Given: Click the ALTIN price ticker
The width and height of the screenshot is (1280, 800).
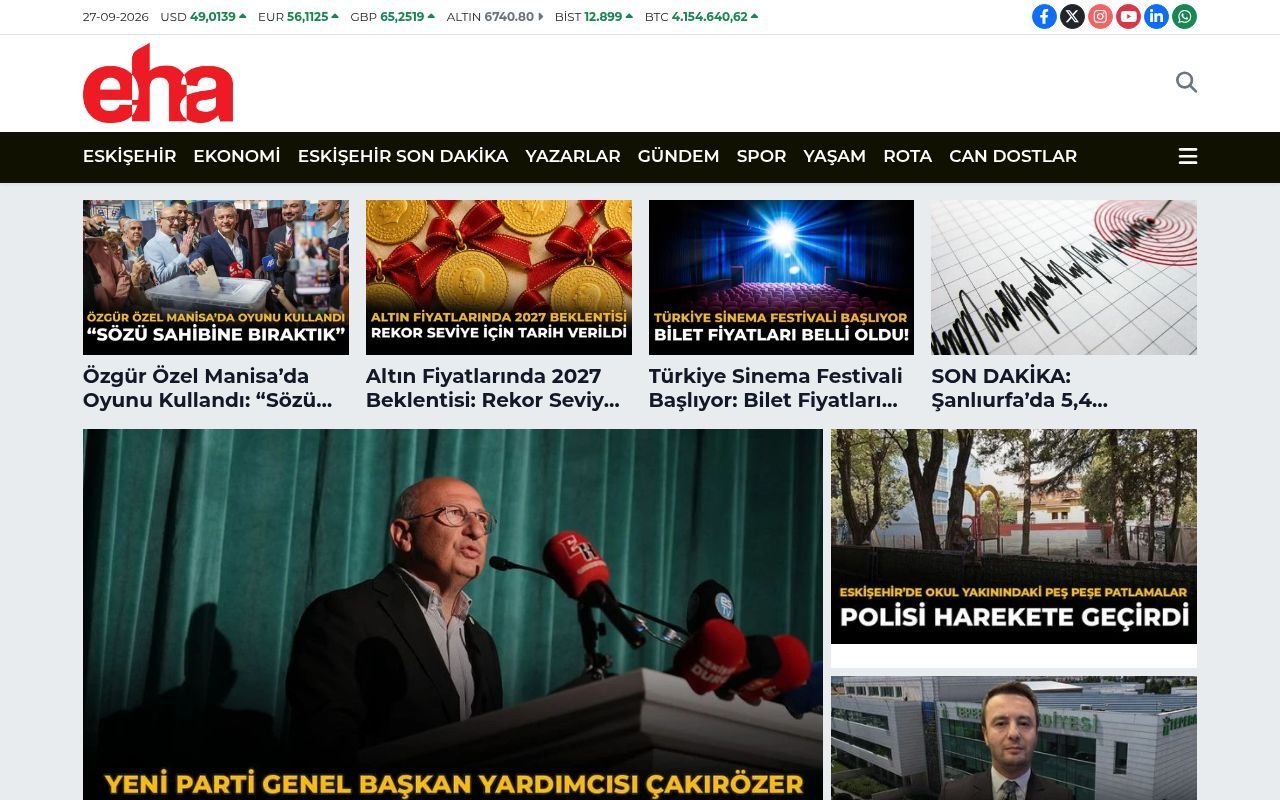Looking at the screenshot, I should click(x=495, y=17).
